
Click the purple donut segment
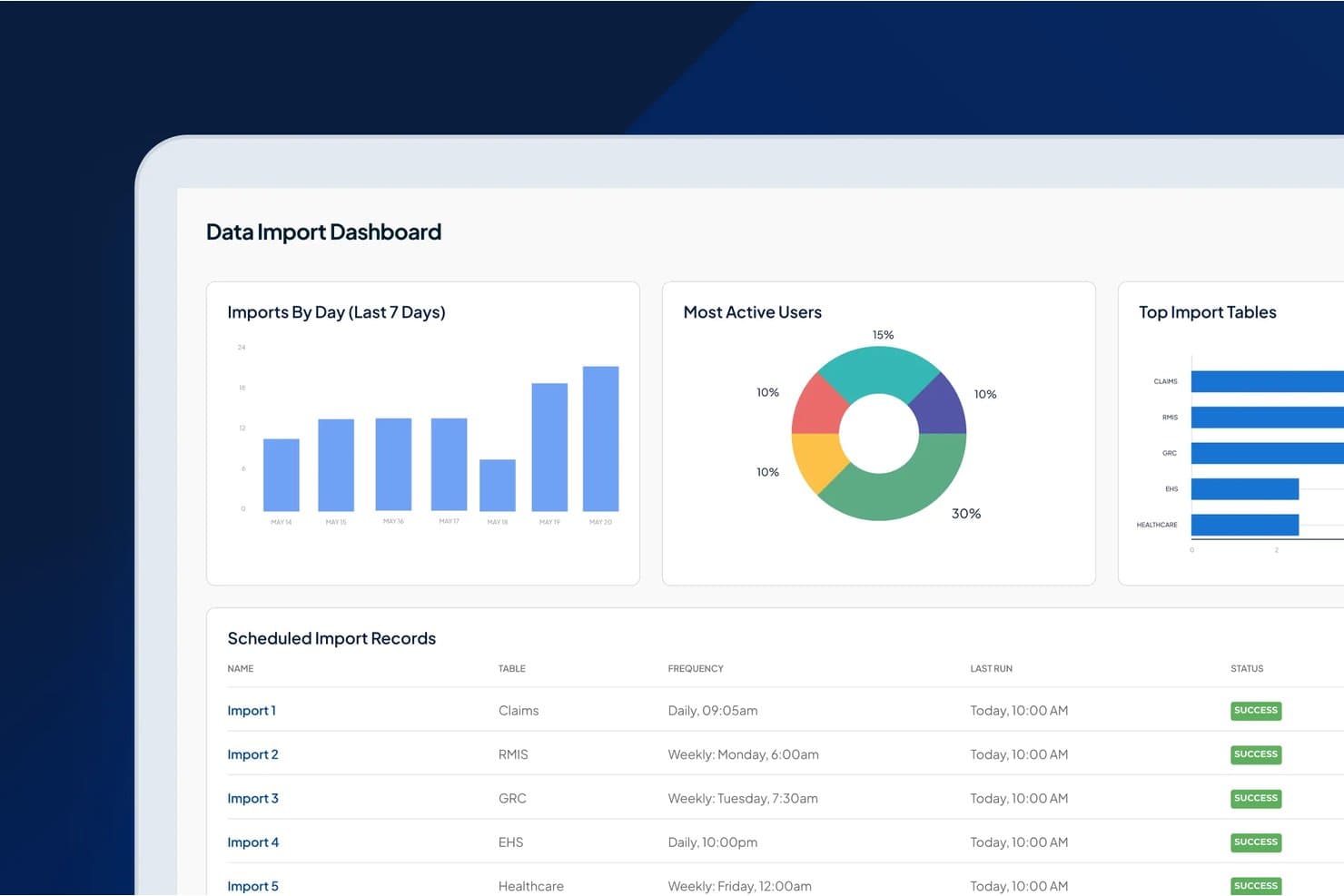pos(940,406)
